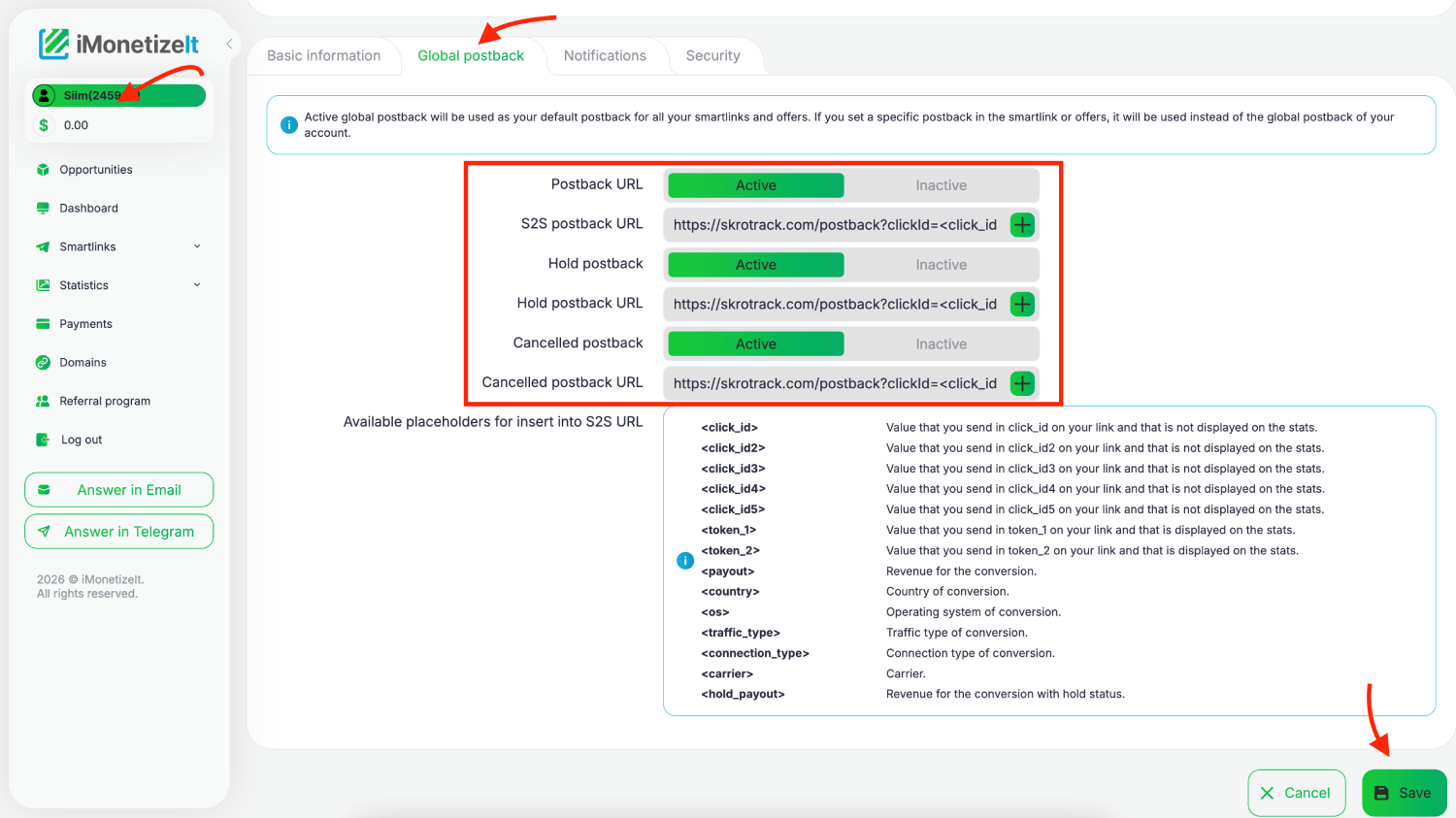This screenshot has height=818, width=1456.
Task: Click the Statistics chart icon
Action: (x=43, y=285)
